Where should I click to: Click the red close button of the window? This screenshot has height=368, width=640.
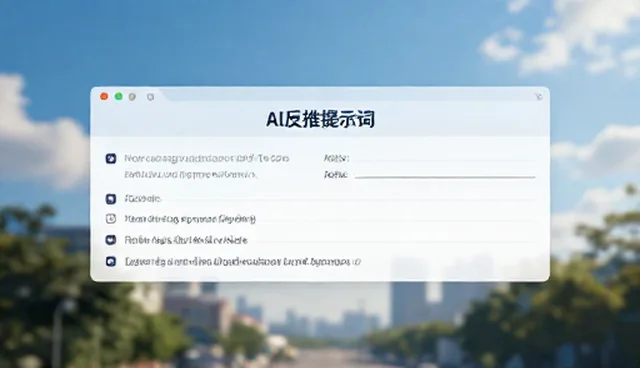click(104, 96)
